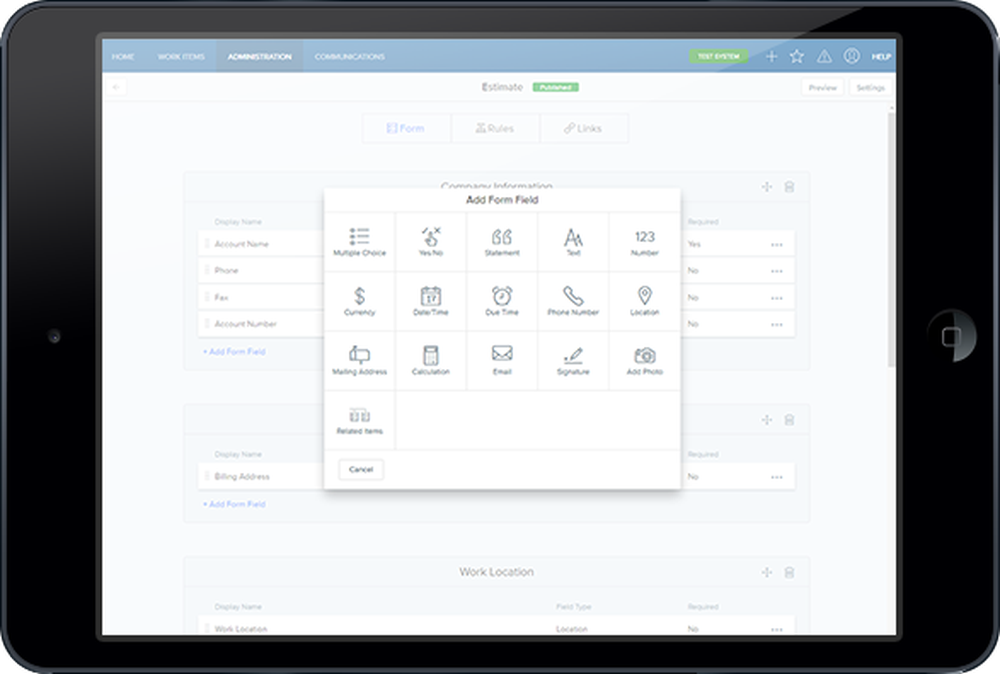Click Add Form Field under Account Number
Image resolution: width=1000 pixels, height=674 pixels.
pos(234,351)
